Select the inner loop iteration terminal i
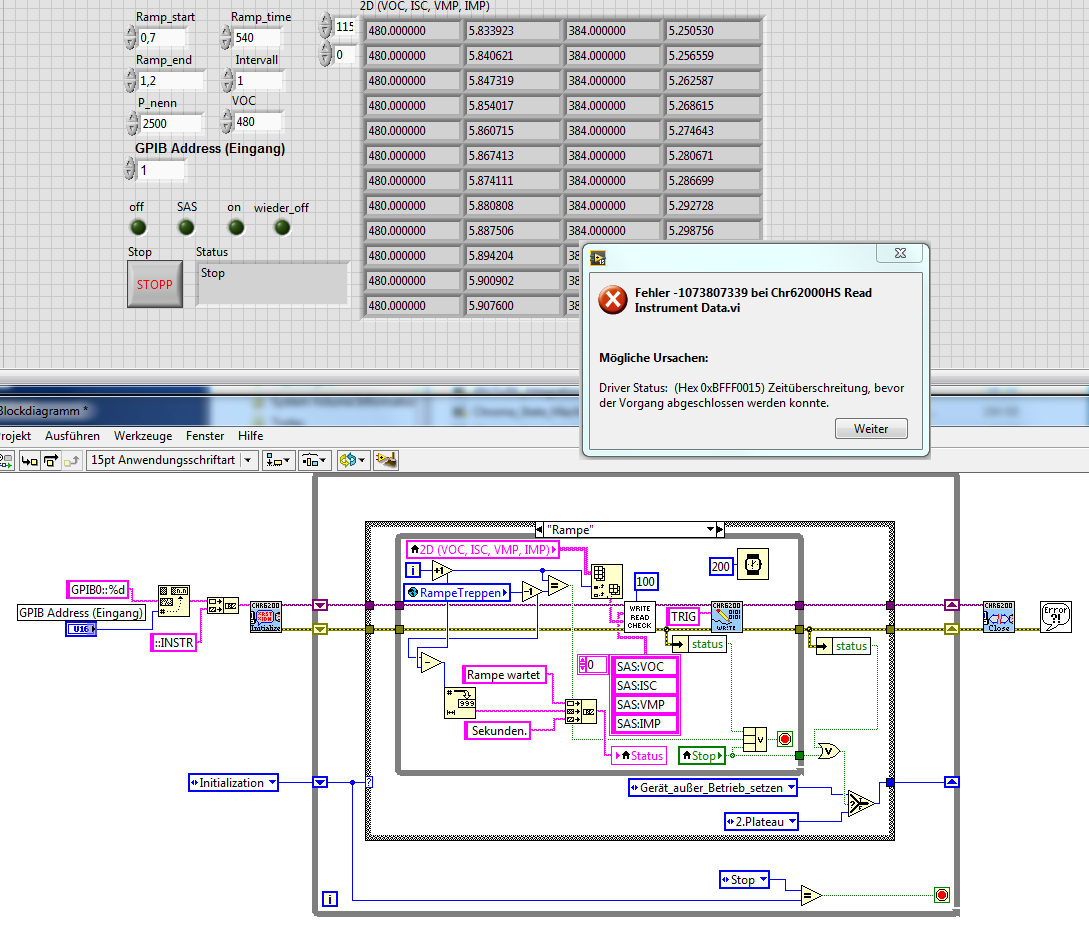This screenshot has width=1089, height=933. [413, 570]
